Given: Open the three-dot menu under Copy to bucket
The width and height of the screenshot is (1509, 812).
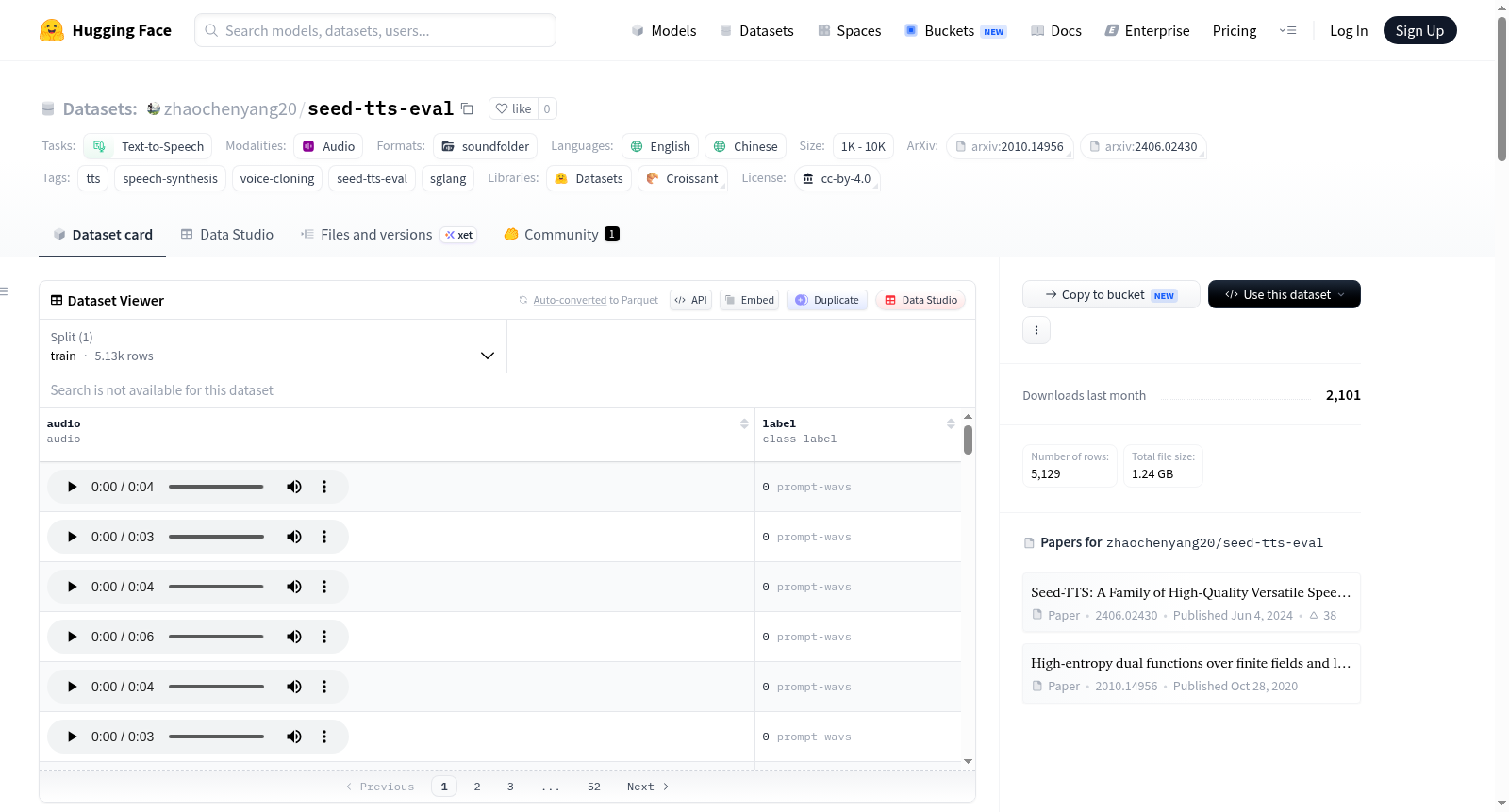Looking at the screenshot, I should (x=1036, y=330).
